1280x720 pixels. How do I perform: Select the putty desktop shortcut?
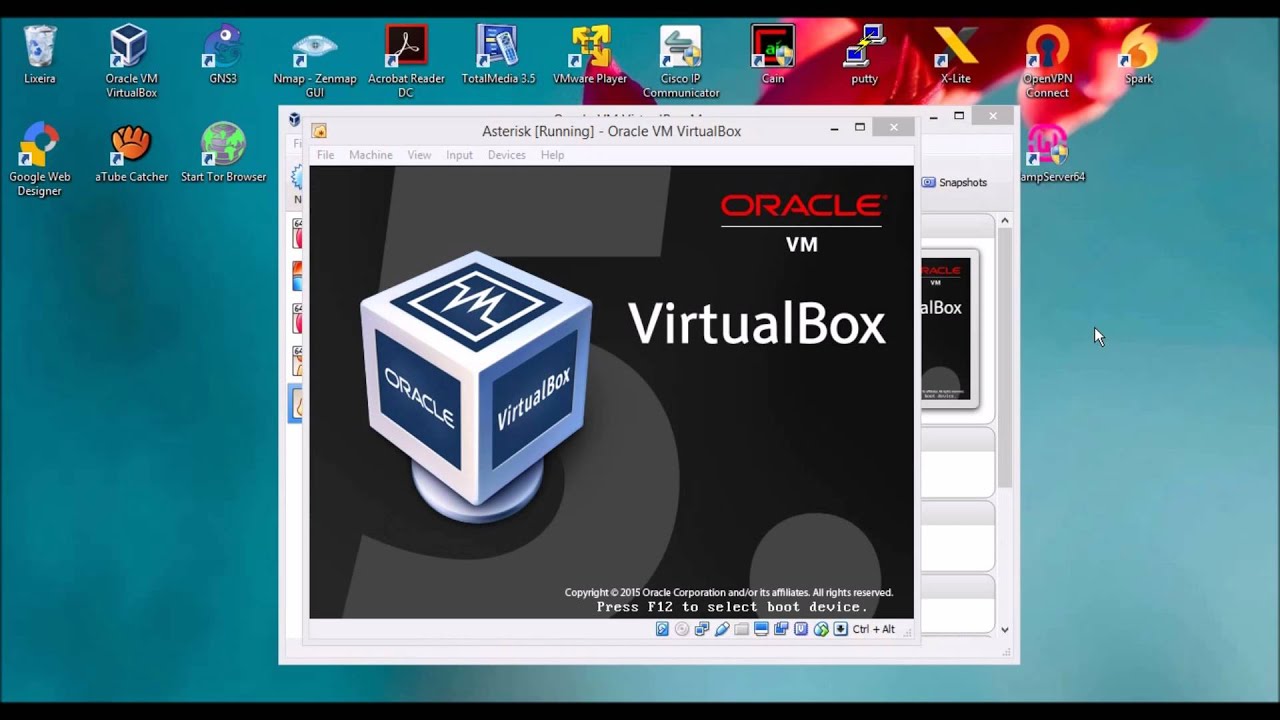click(x=864, y=55)
